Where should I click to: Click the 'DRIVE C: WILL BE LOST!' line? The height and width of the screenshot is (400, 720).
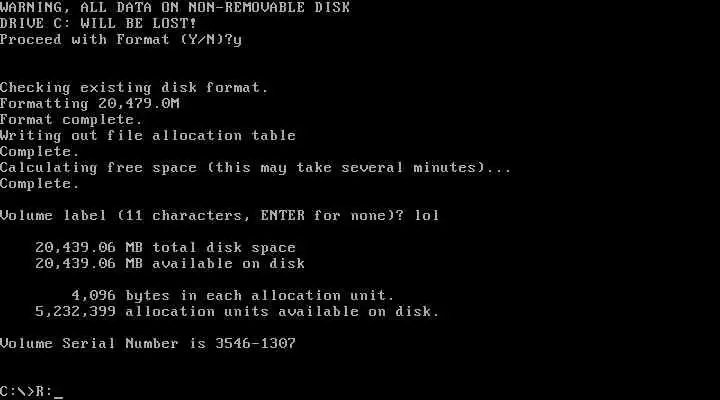(98, 23)
